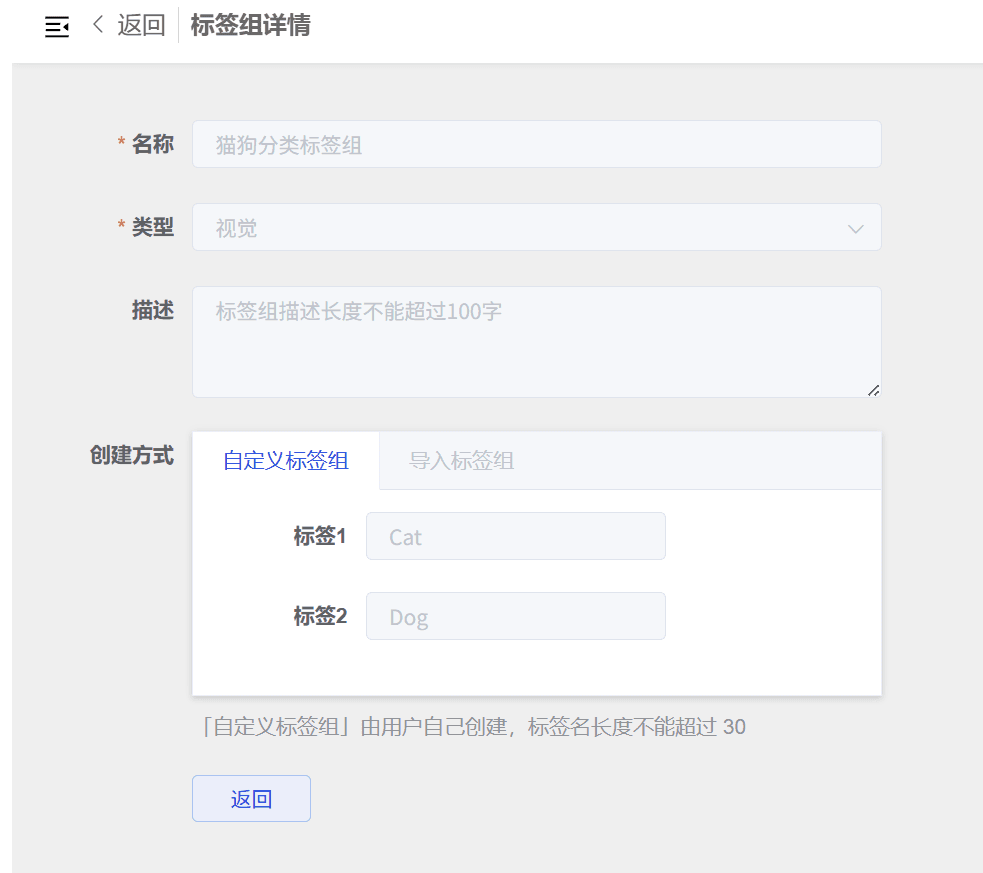The height and width of the screenshot is (873, 983).
Task: Switch to the 自定义标签组 tab
Action: pos(286,461)
